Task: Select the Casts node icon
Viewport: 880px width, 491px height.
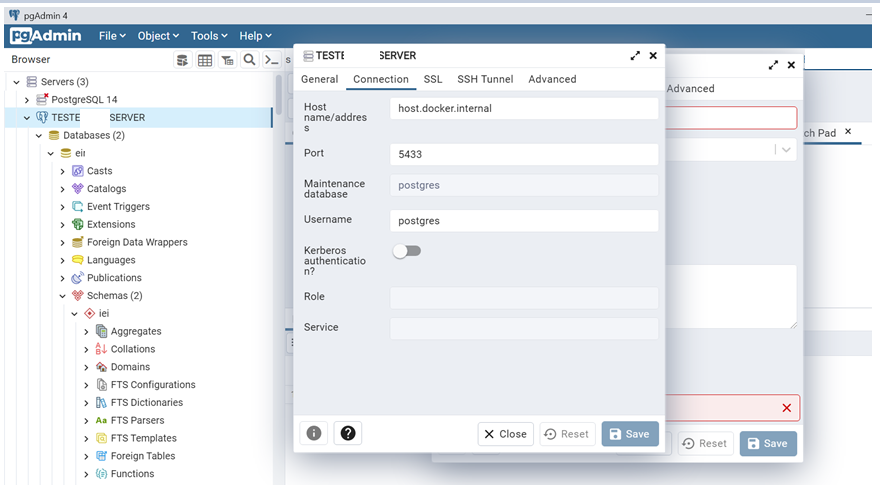Action: click(77, 171)
